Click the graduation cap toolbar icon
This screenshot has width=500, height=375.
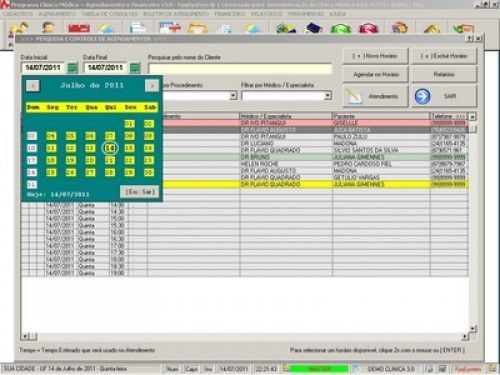313,29
